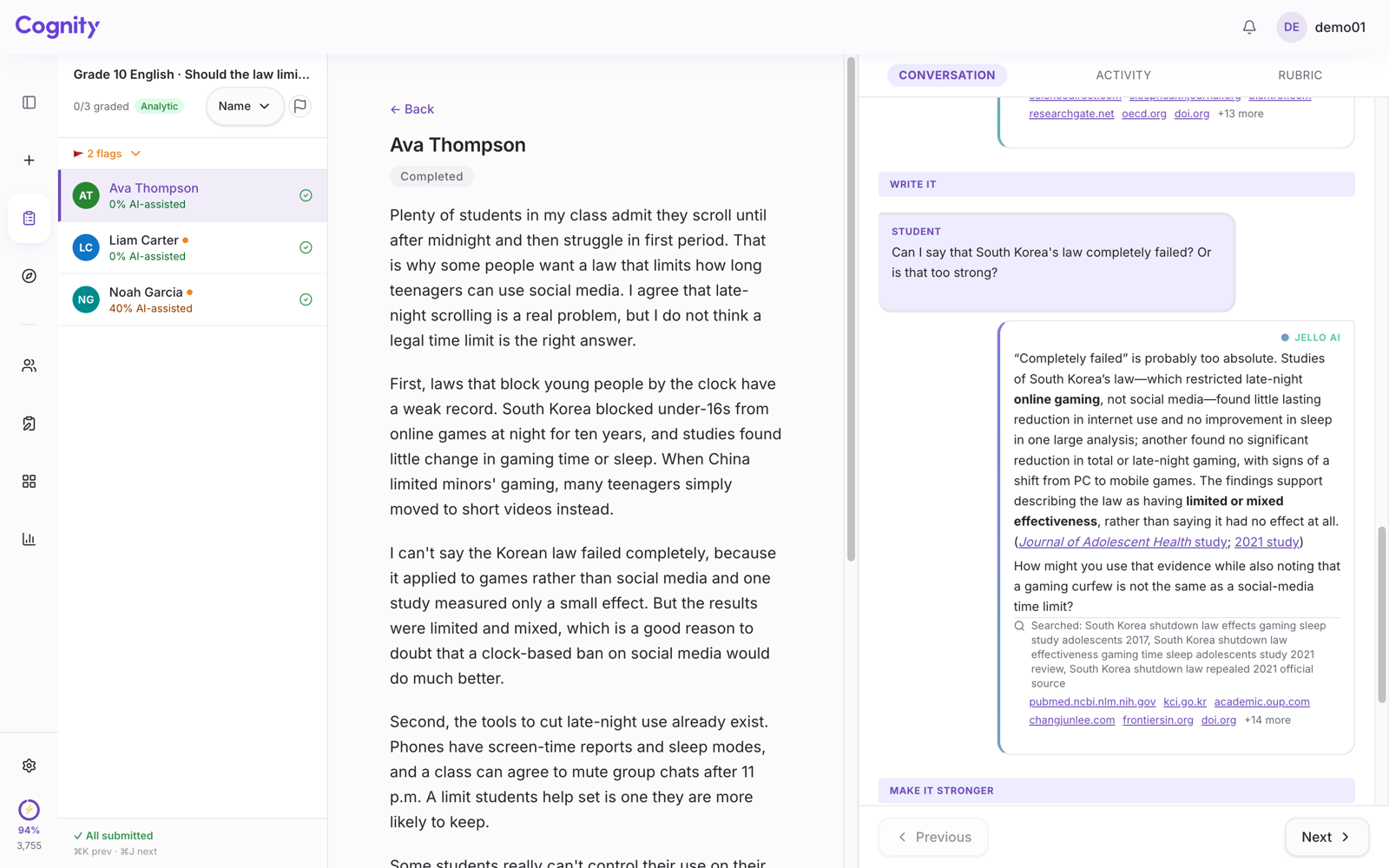The image size is (1389, 868).
Task: Switch to the Rubric tab
Action: pos(1300,76)
